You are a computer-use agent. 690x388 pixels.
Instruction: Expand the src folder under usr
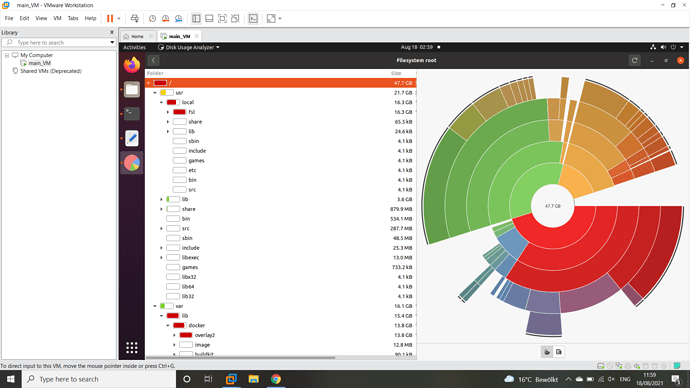(161, 228)
